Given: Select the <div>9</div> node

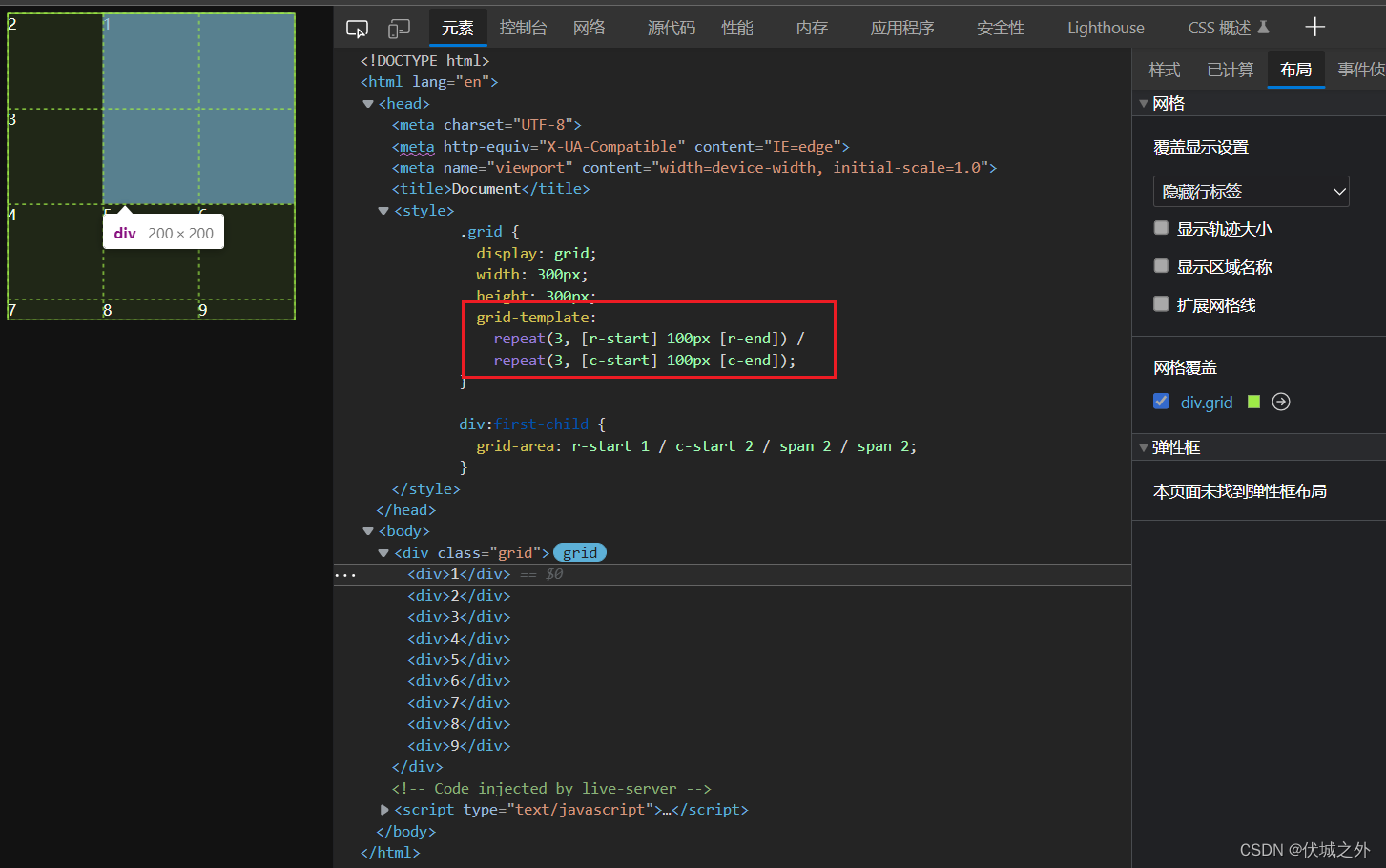Looking at the screenshot, I should click(x=459, y=746).
